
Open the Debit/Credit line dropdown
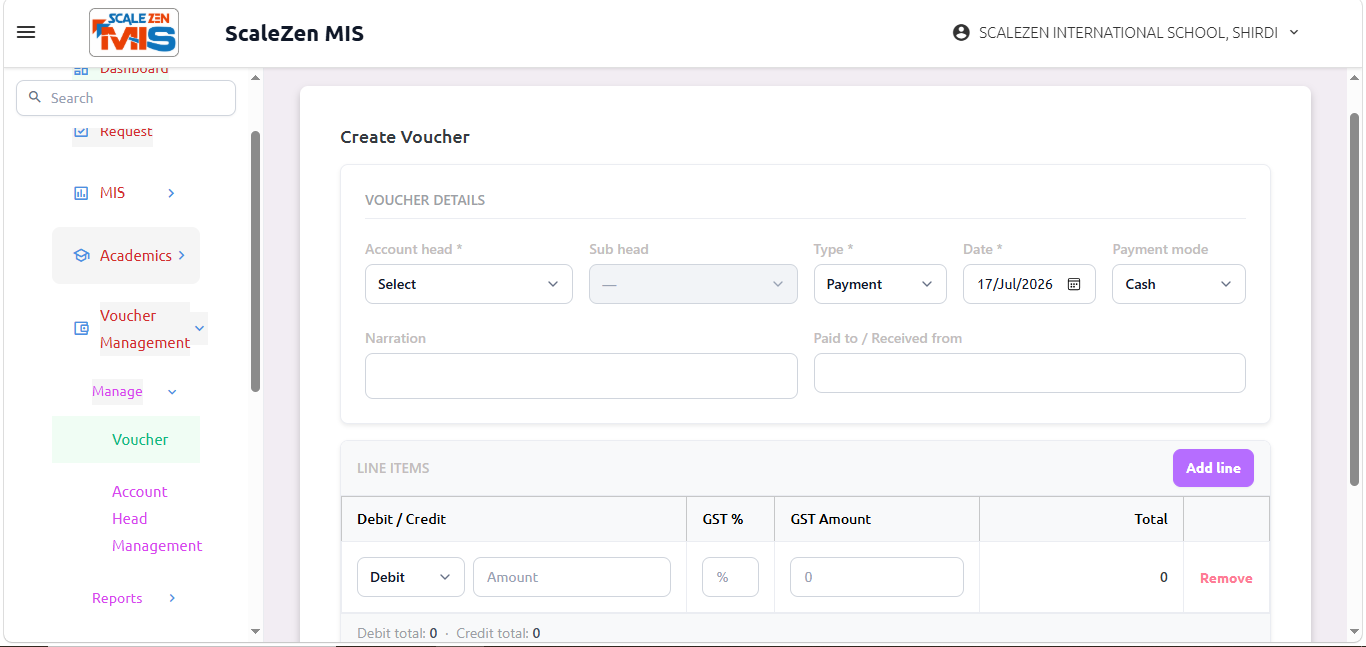[x=411, y=577]
